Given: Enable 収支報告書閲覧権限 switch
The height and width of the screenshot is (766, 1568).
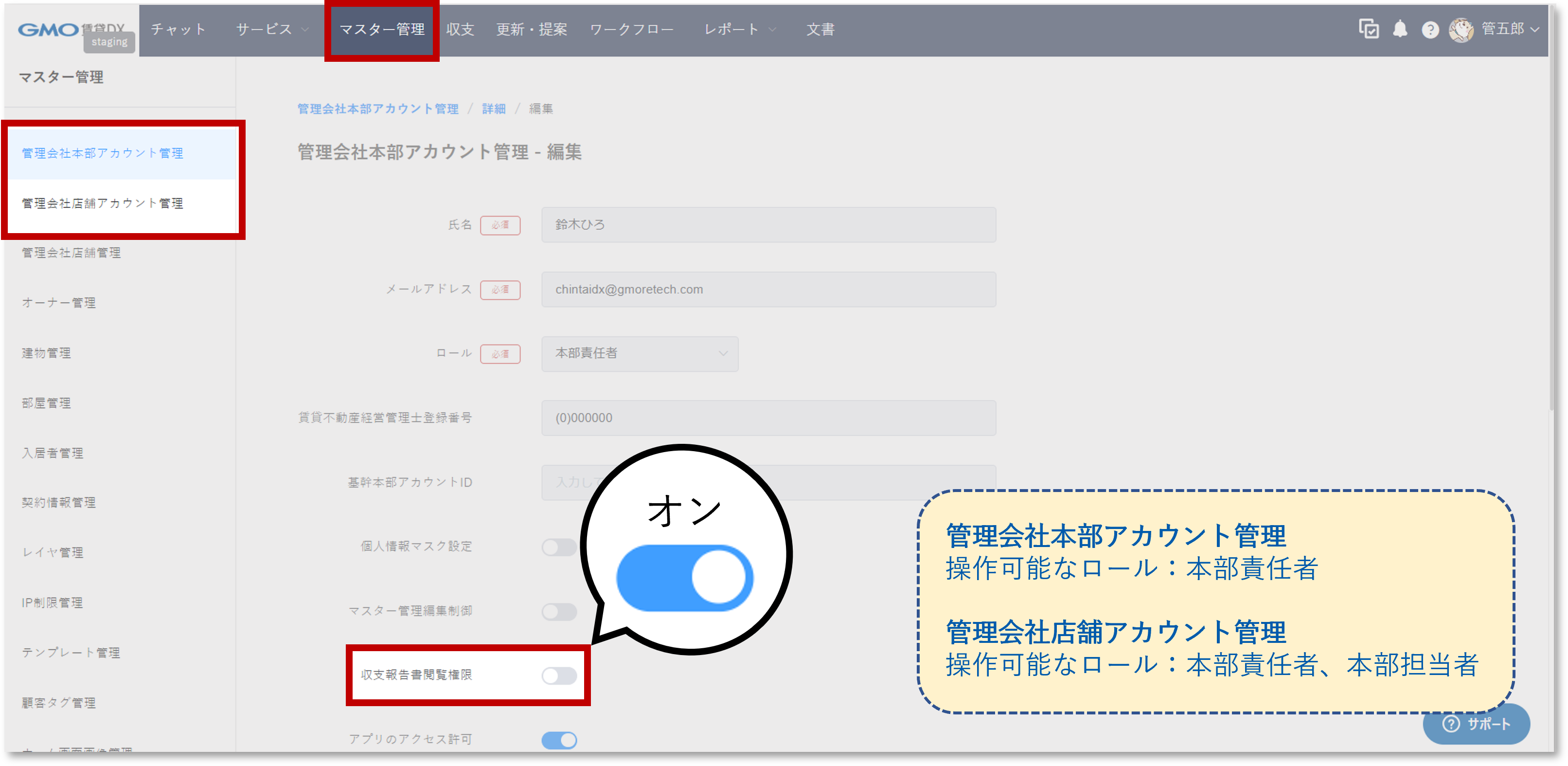Looking at the screenshot, I should [x=559, y=675].
